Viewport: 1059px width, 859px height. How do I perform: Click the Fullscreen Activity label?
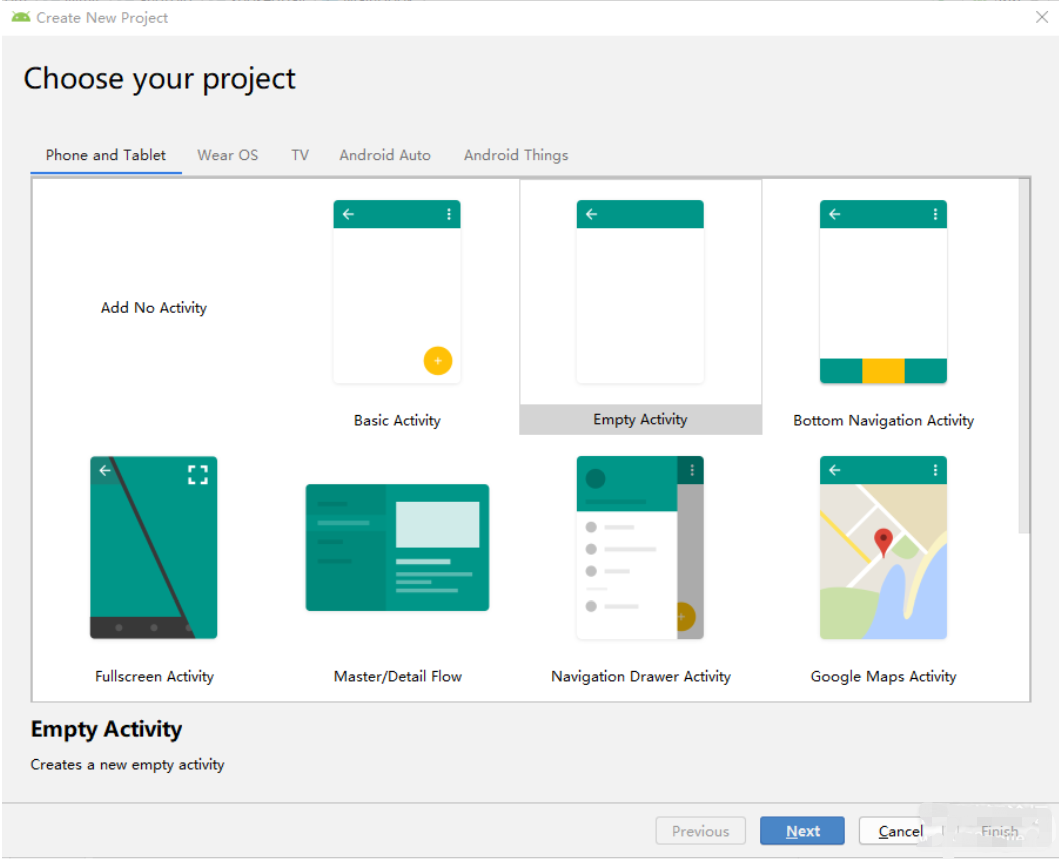[154, 676]
